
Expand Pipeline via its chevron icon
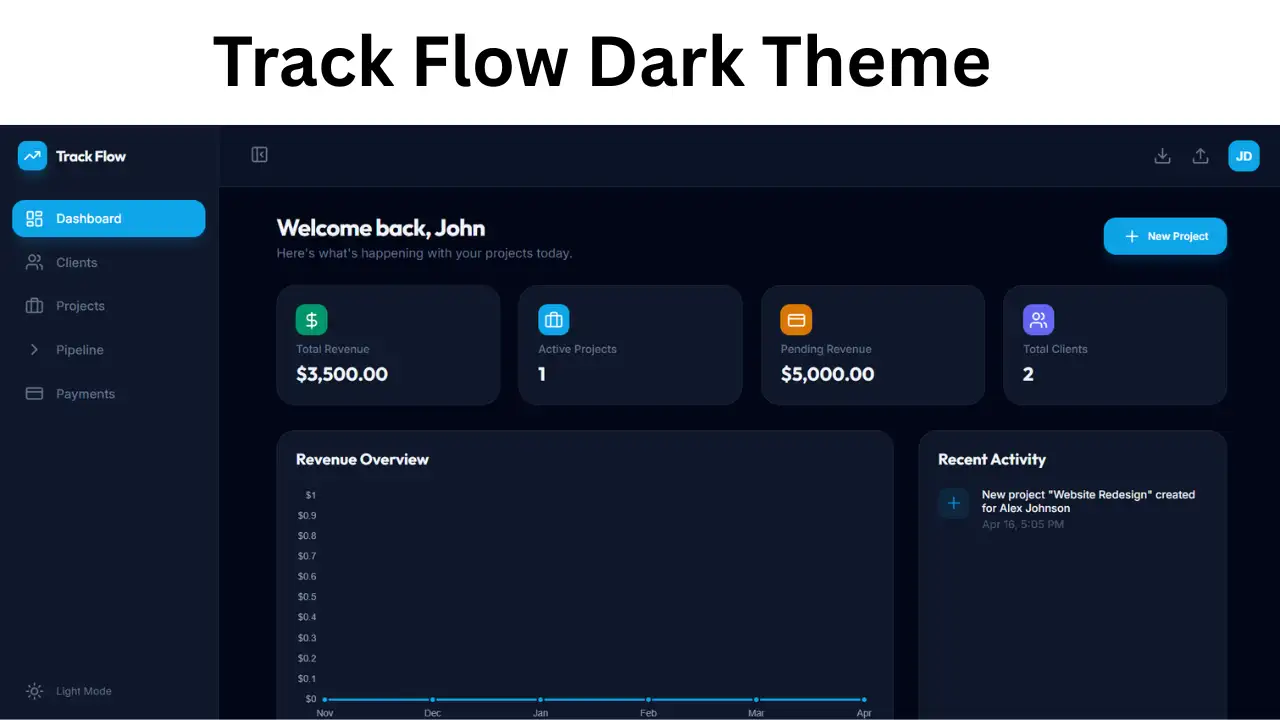pyautogui.click(x=34, y=350)
